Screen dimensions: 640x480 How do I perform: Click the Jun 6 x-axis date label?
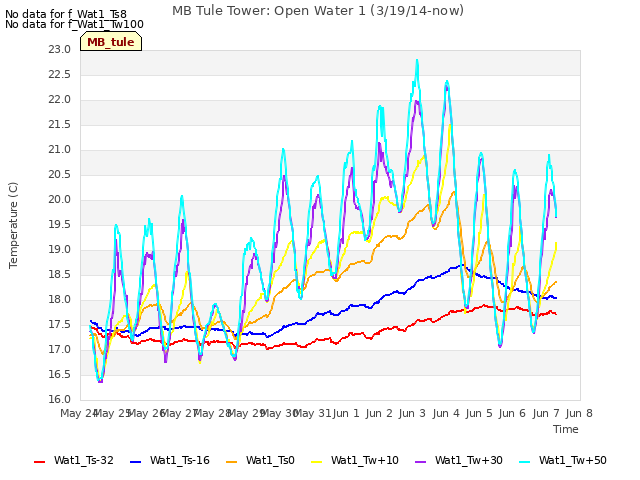pyautogui.click(x=512, y=413)
